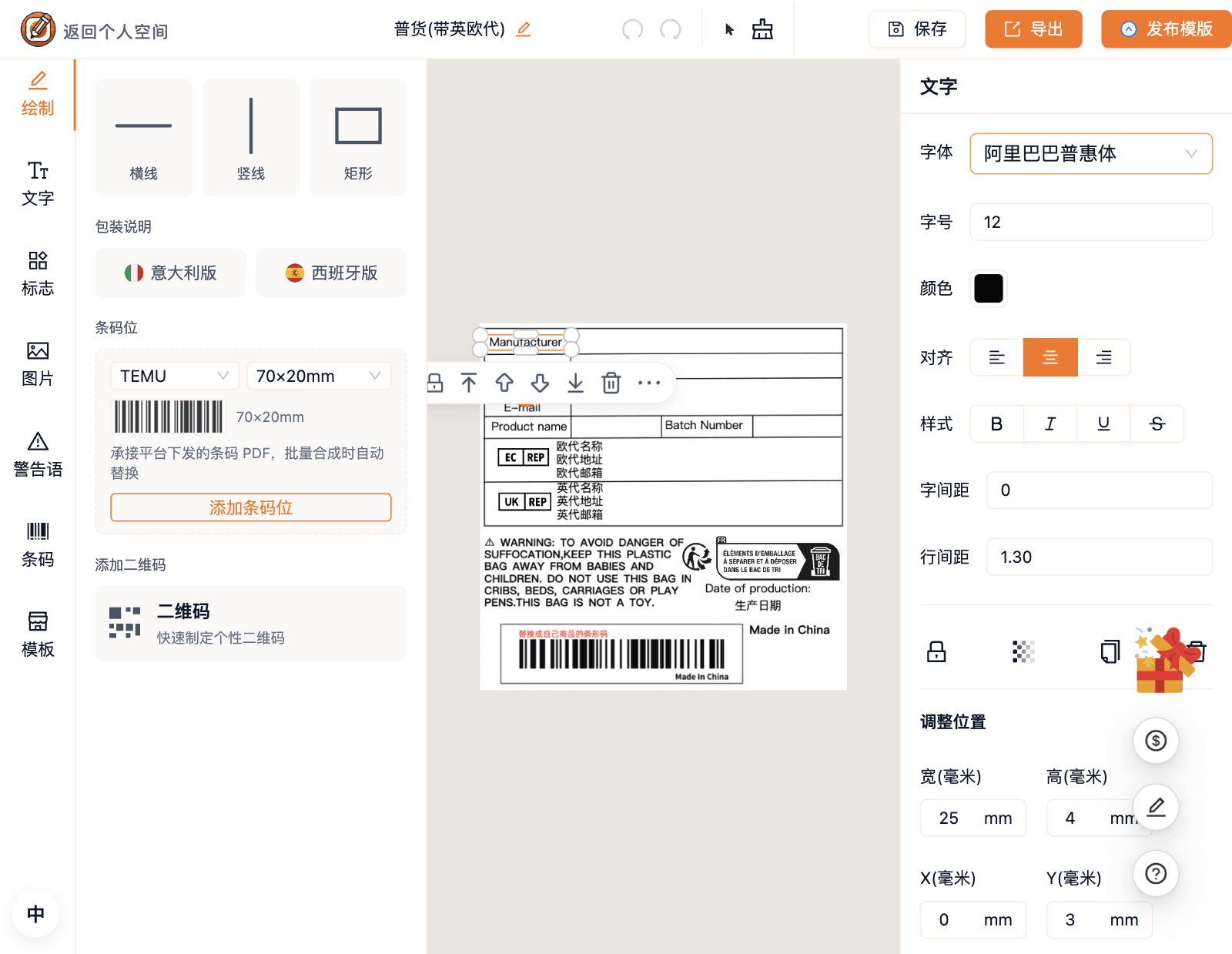Click the letter spacing input field
This screenshot has height=954, width=1232.
click(1100, 490)
